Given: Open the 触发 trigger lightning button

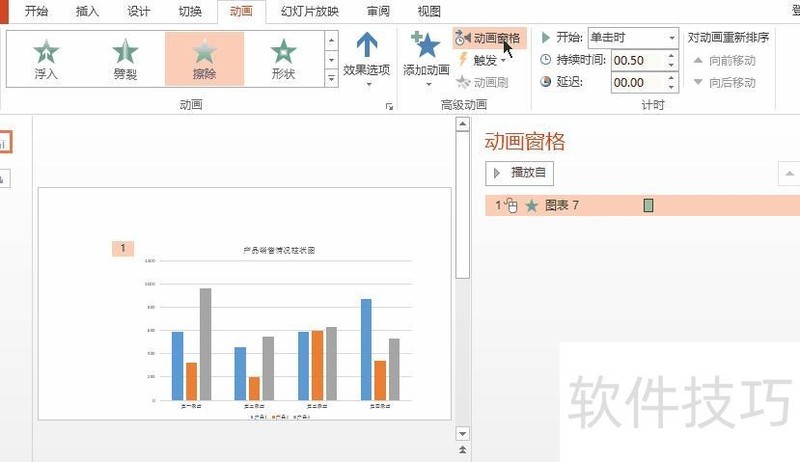Looking at the screenshot, I should pos(463,60).
